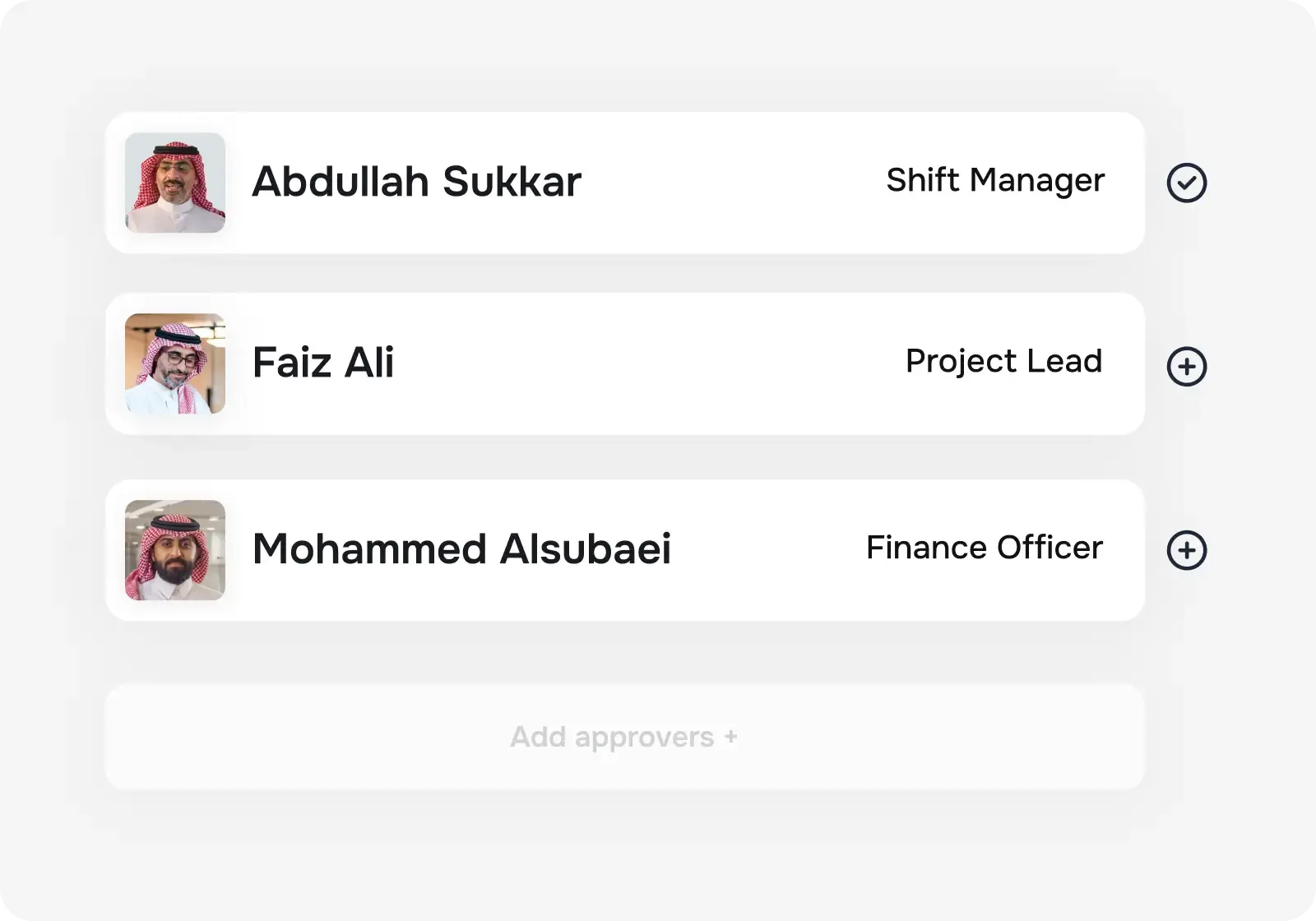Screen dimensions: 1316x921
Task: Click the plus symbol in Add approvers label
Action: (x=730, y=738)
